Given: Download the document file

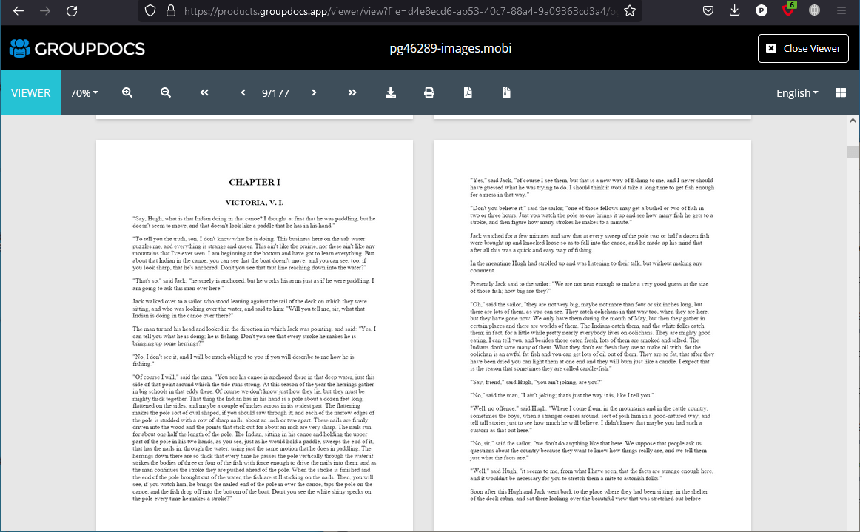Looking at the screenshot, I should pos(391,93).
